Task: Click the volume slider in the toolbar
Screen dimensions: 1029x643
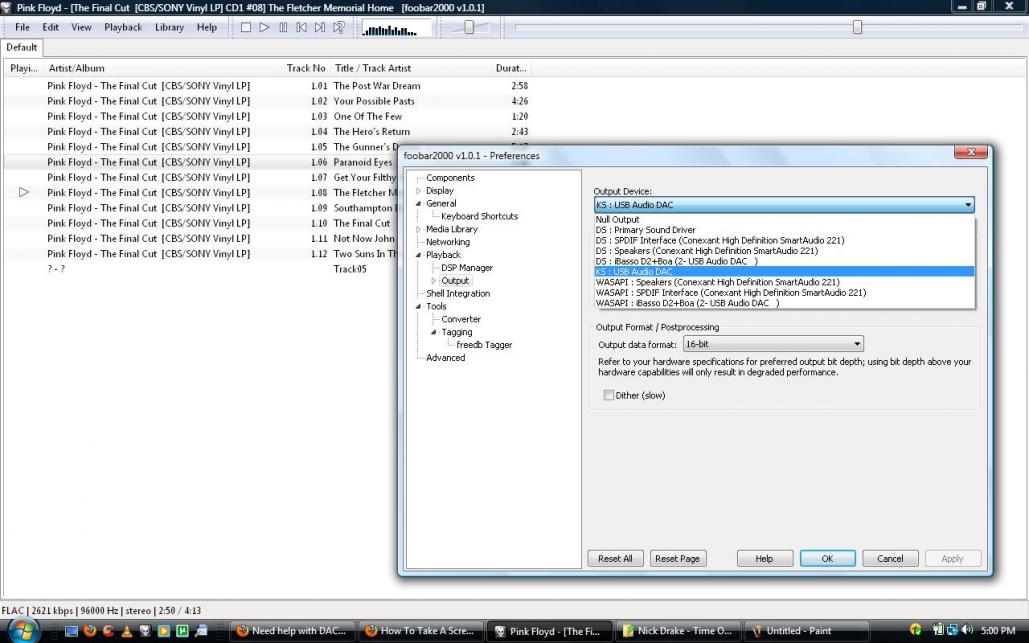Action: [x=469, y=27]
